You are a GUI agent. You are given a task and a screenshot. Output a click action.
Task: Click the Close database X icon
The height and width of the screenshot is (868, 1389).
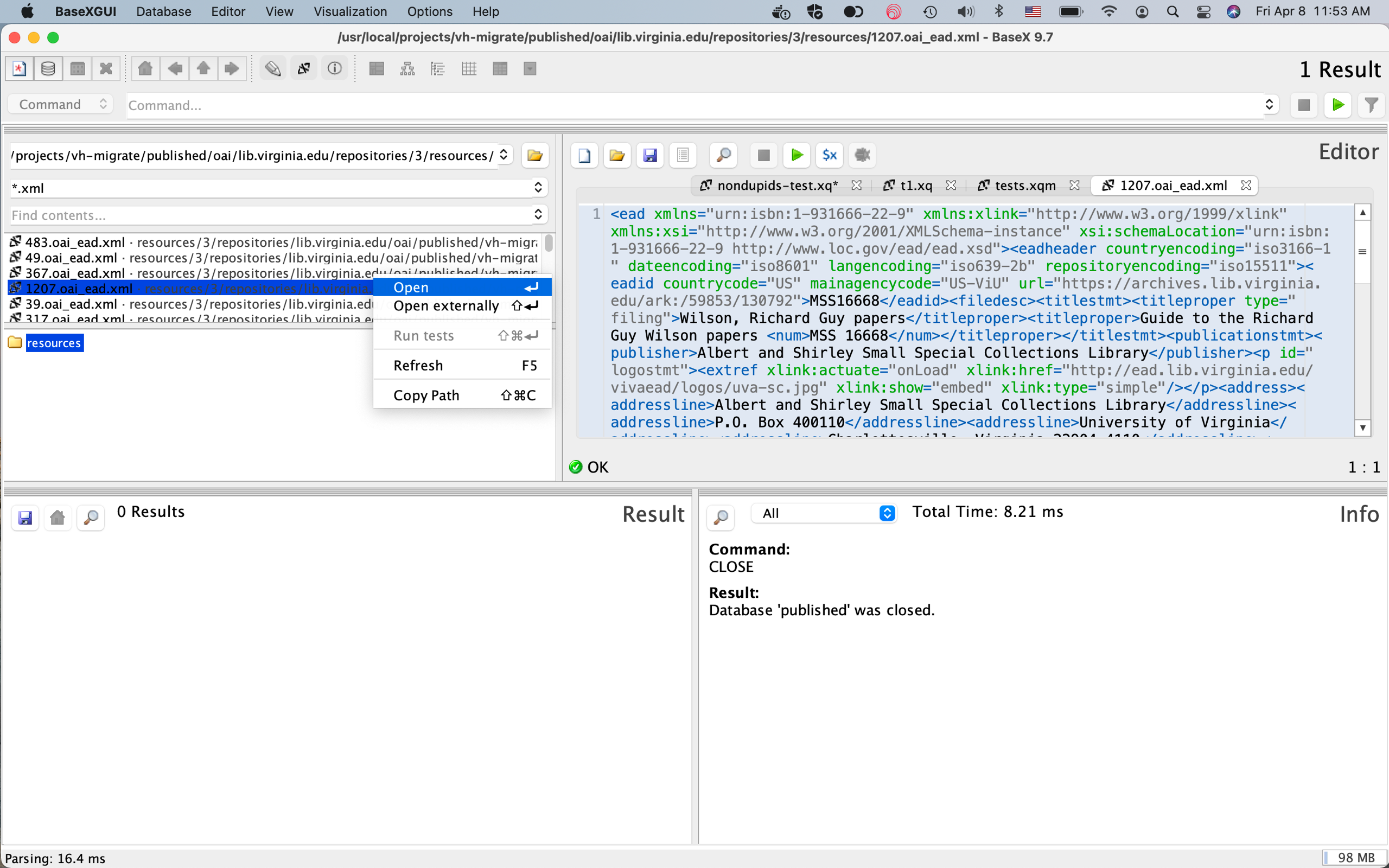(106, 69)
